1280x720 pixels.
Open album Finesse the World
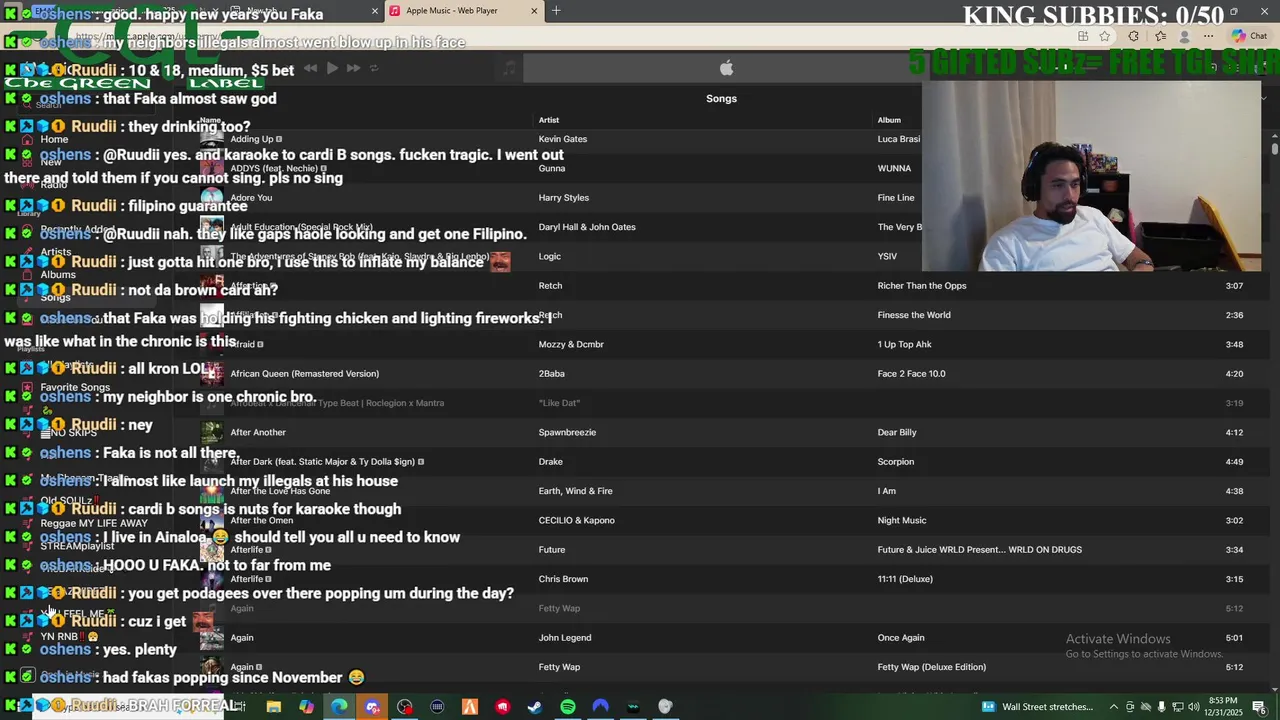[914, 315]
